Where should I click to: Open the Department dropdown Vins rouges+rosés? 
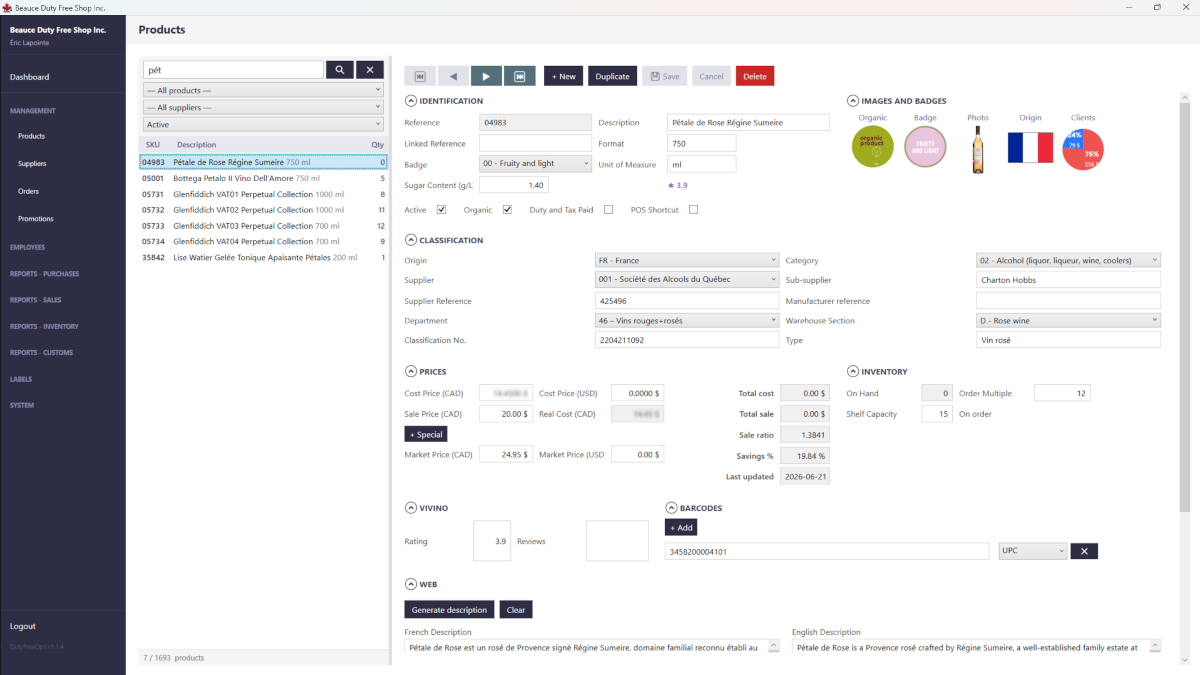pos(686,320)
